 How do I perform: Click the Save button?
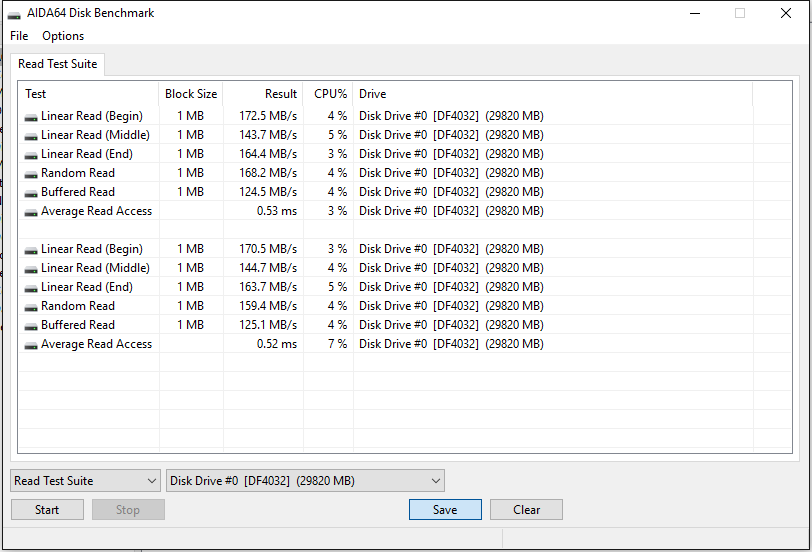(x=445, y=510)
